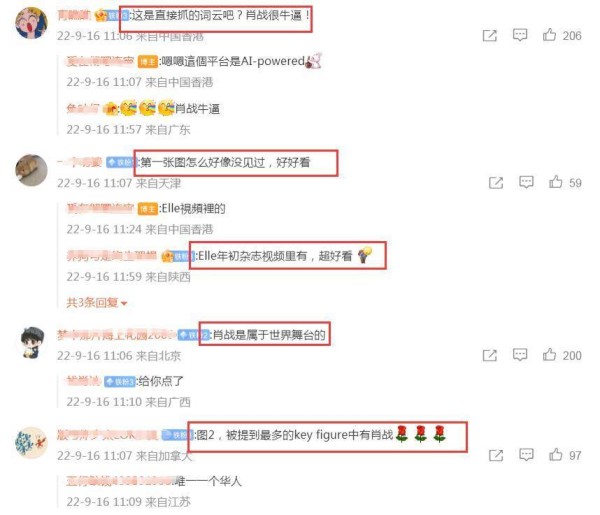600x515 pixels.
Task: Repost the comment from 加拿大
Action: 496,455
